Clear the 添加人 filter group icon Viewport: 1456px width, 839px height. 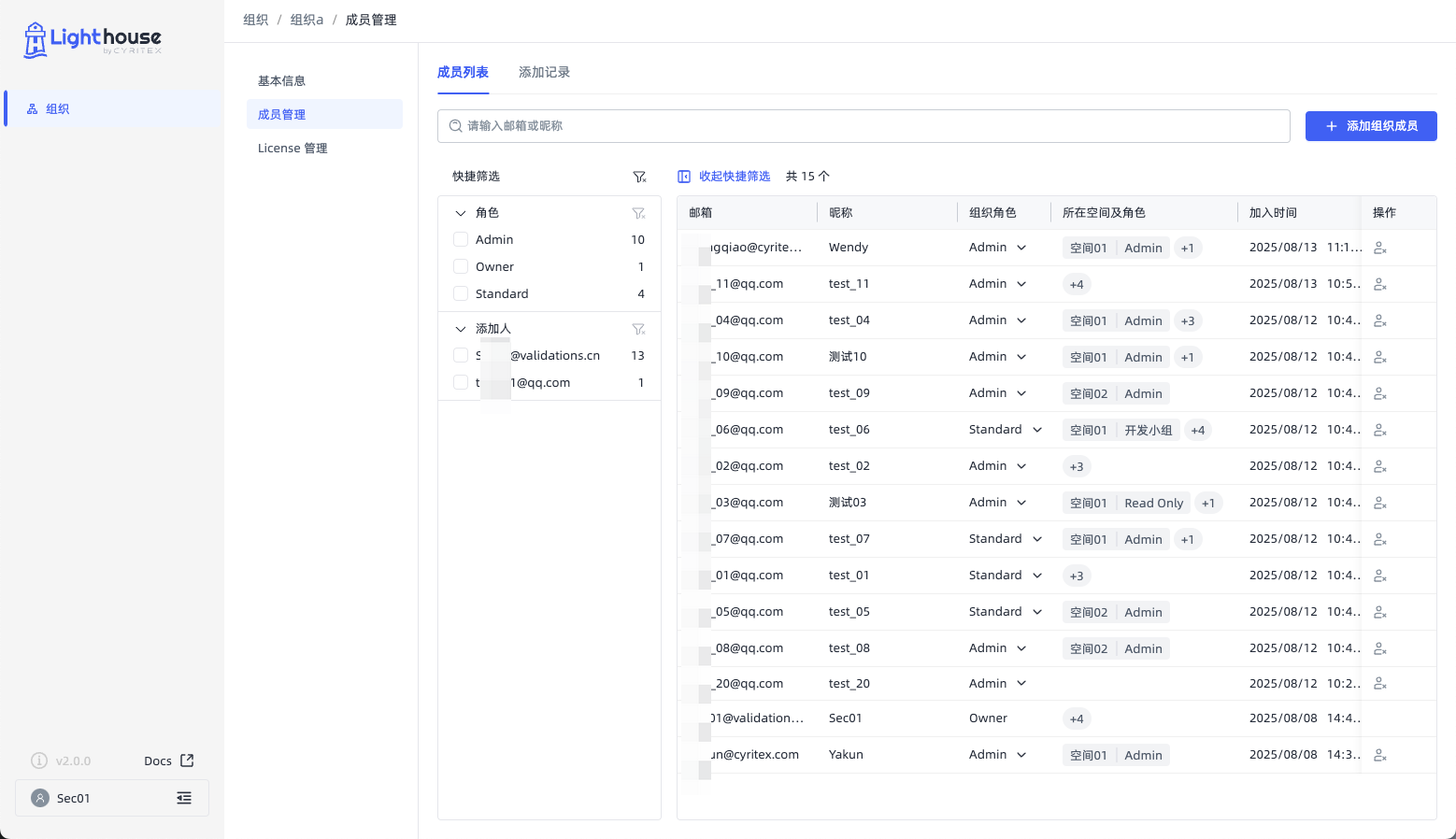[638, 329]
